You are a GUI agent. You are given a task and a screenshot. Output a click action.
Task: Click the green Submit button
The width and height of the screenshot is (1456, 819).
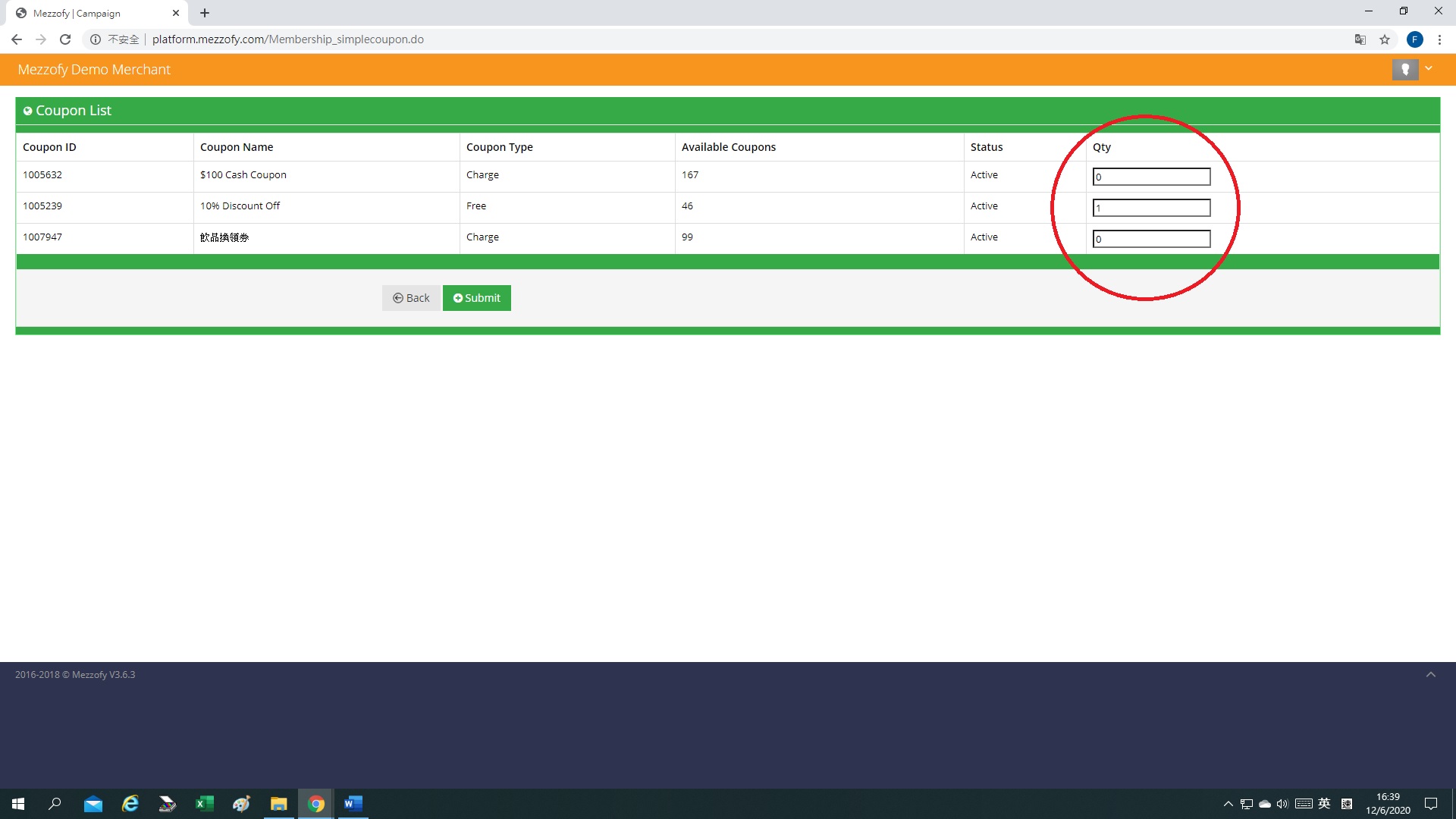click(x=476, y=298)
